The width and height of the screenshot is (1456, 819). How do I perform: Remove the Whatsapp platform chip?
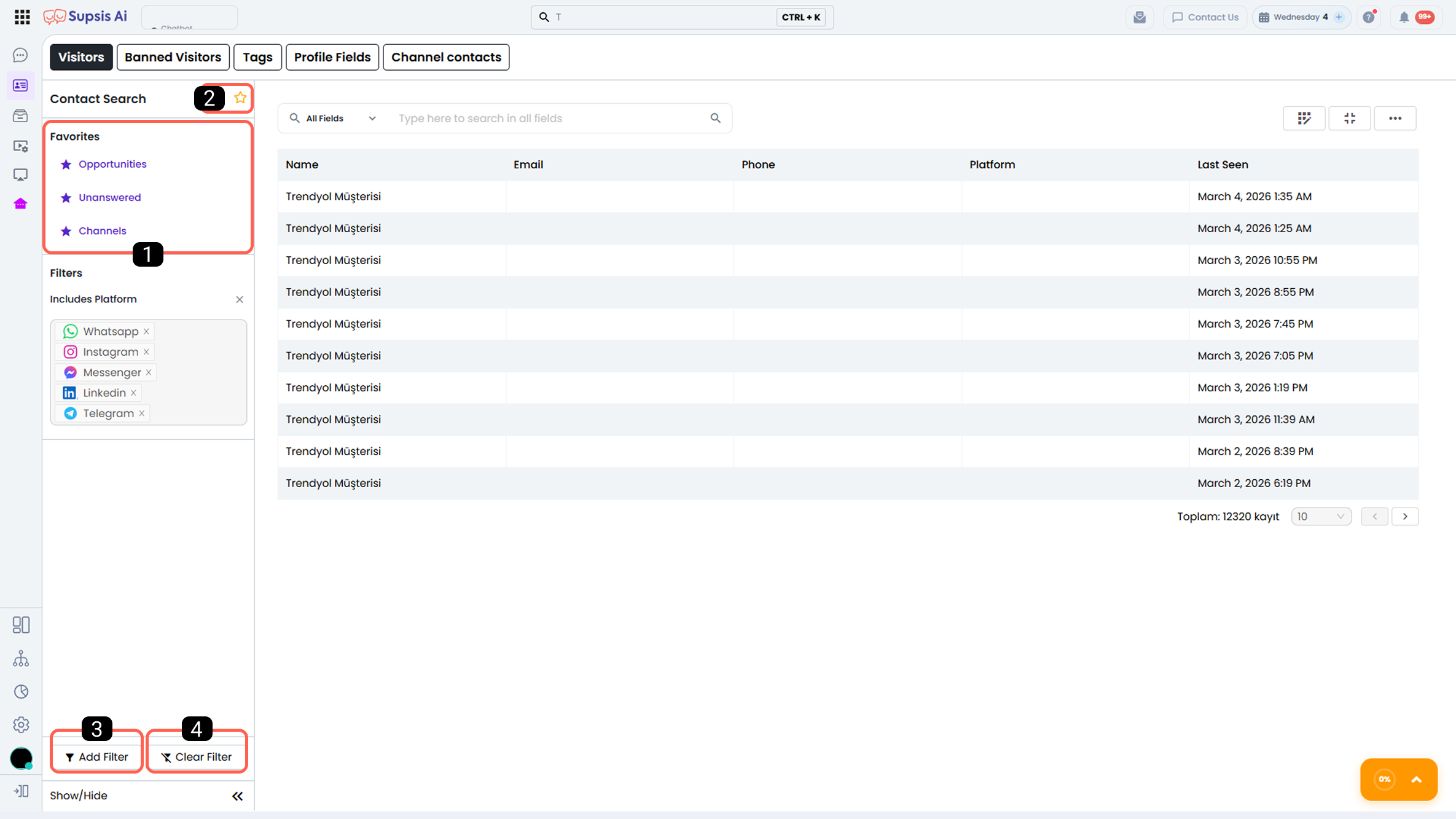pyautogui.click(x=146, y=331)
